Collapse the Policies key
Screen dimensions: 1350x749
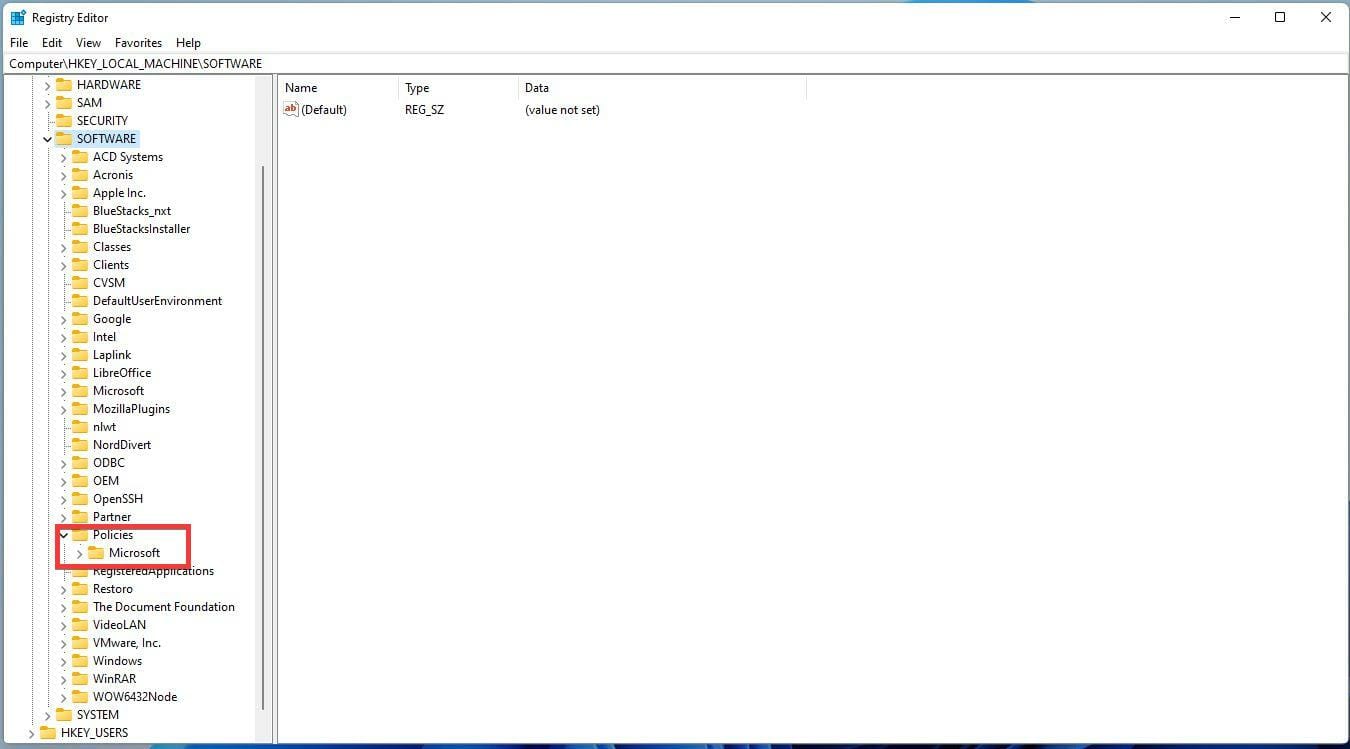pos(63,535)
